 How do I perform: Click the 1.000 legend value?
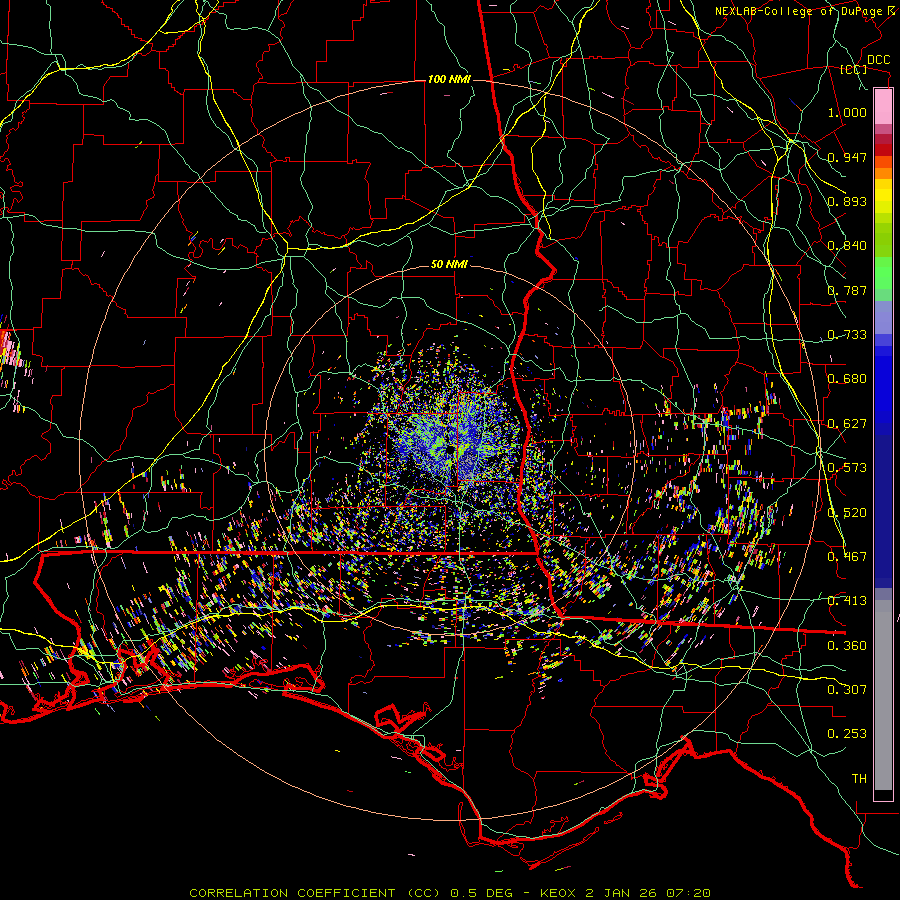[x=847, y=112]
